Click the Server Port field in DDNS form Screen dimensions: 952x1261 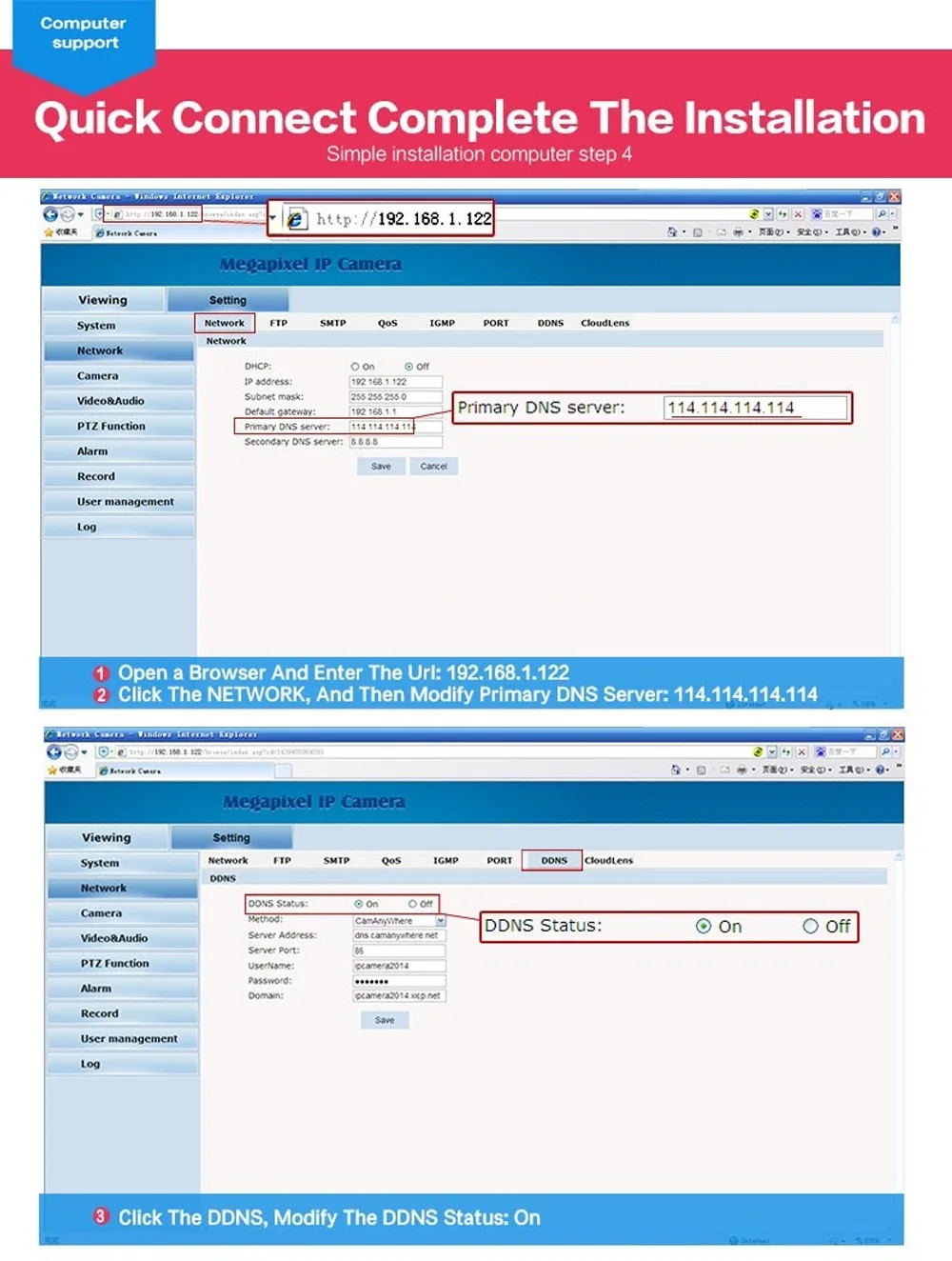pyautogui.click(x=400, y=951)
